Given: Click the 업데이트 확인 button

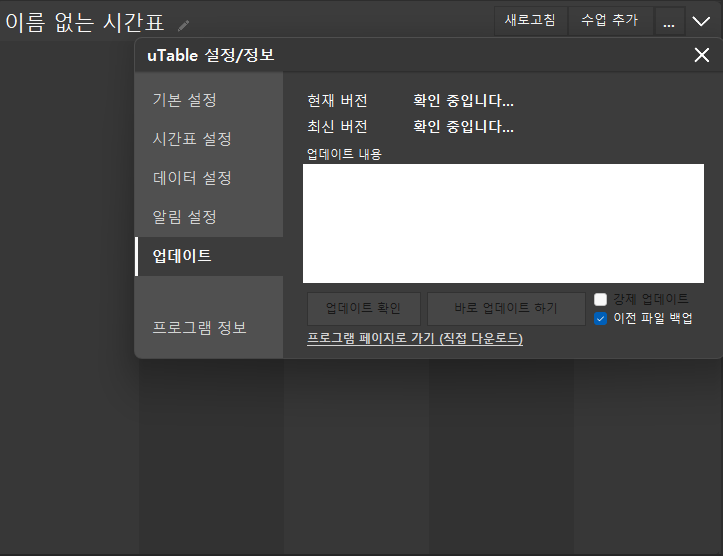Looking at the screenshot, I should [364, 308].
